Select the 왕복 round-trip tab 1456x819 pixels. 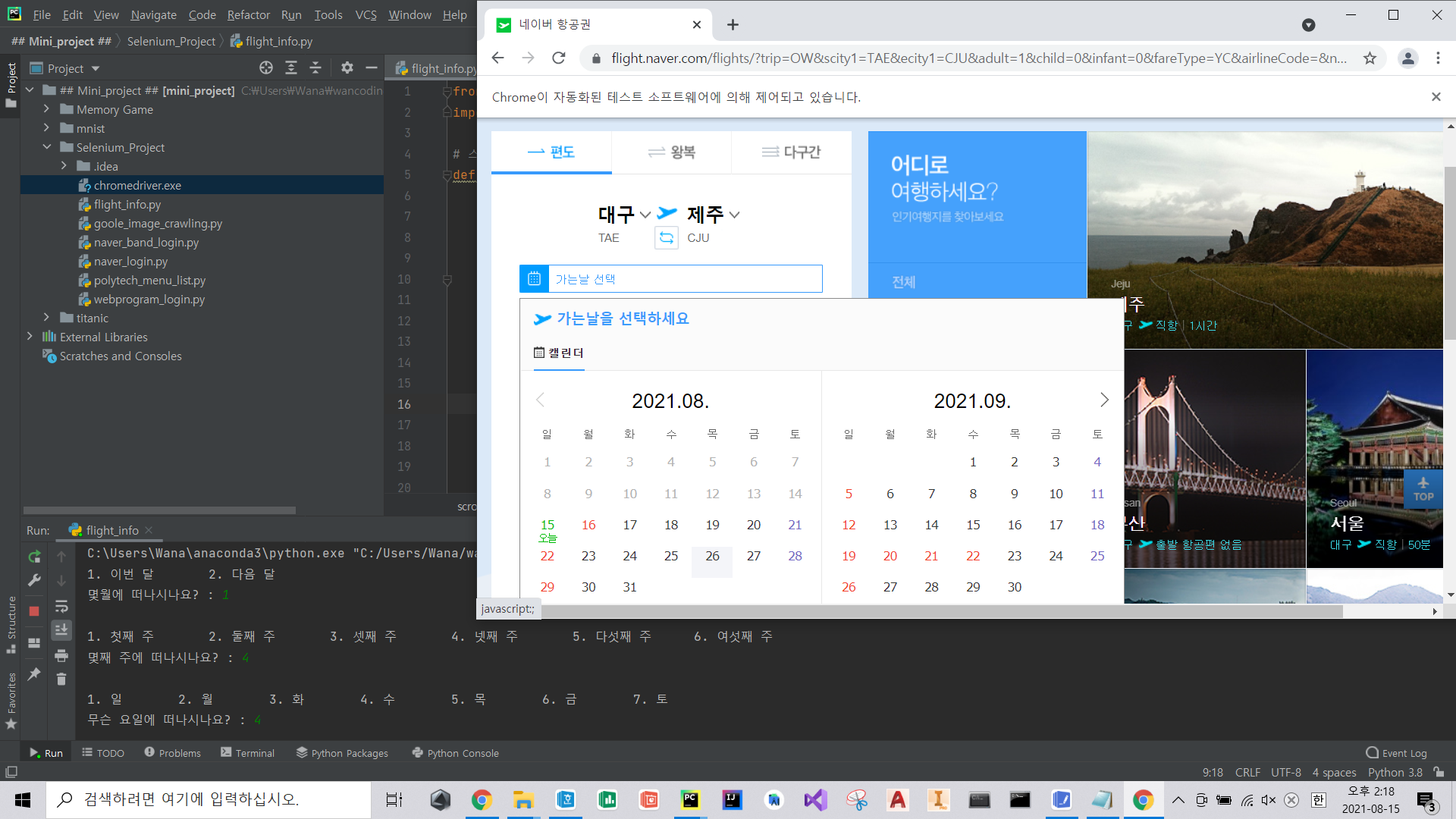pyautogui.click(x=671, y=152)
